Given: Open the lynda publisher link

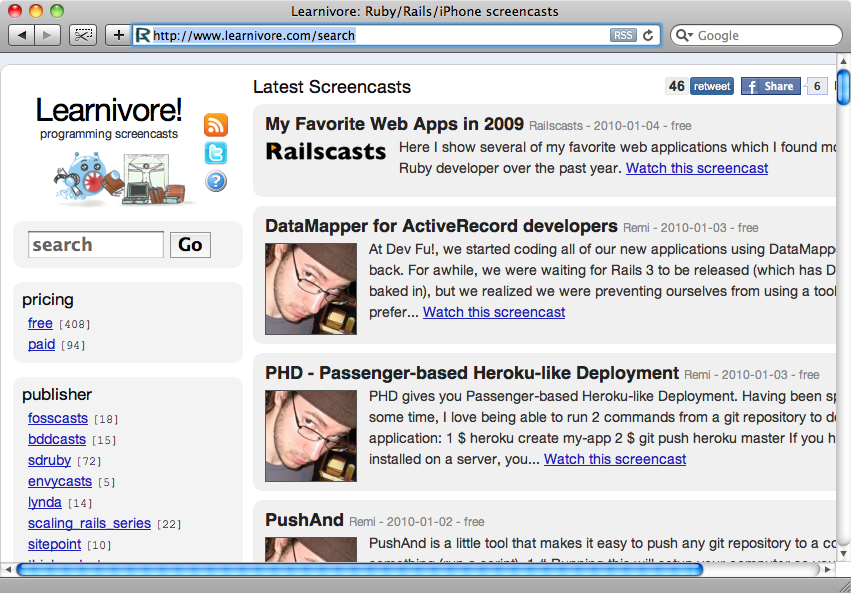Looking at the screenshot, I should [x=45, y=502].
